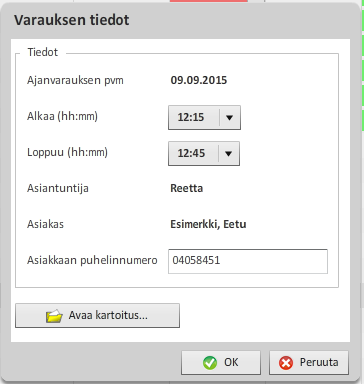364x384 pixels.
Task: Select the 12:15 start time value
Action: point(191,117)
